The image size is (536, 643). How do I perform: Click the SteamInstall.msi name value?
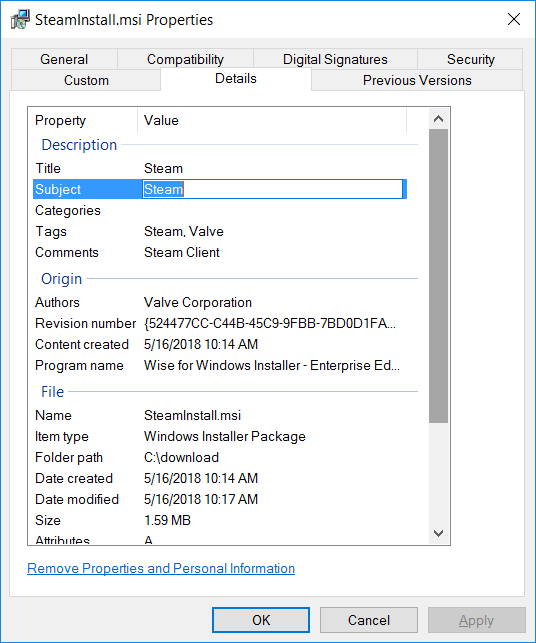[x=192, y=415]
